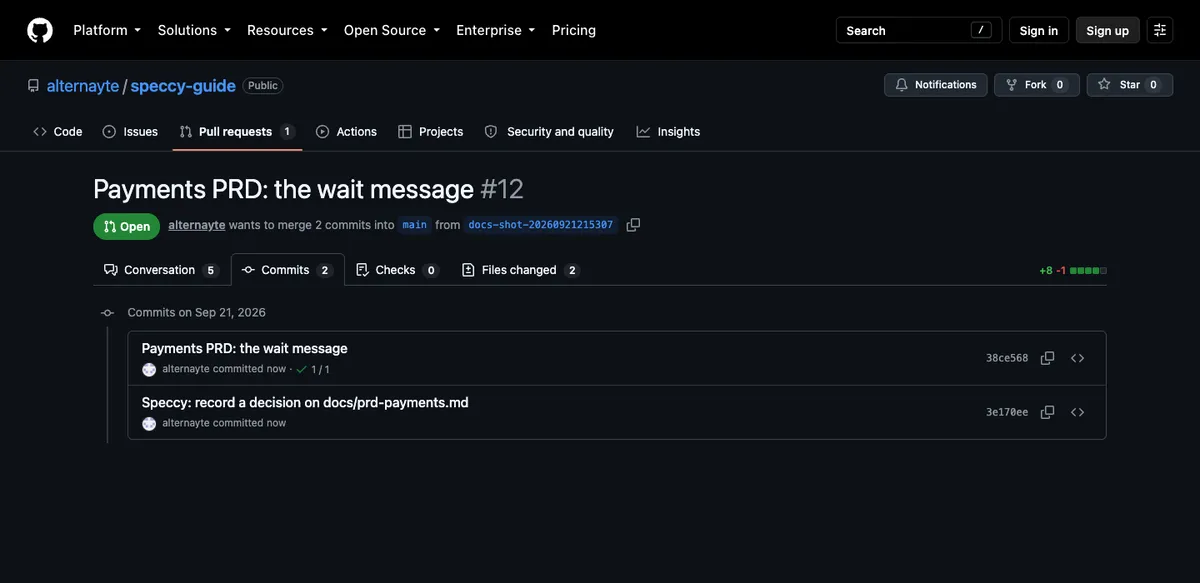Screen dimensions: 1200x583
Task: Select the Commits tab
Action: [x=287, y=270]
